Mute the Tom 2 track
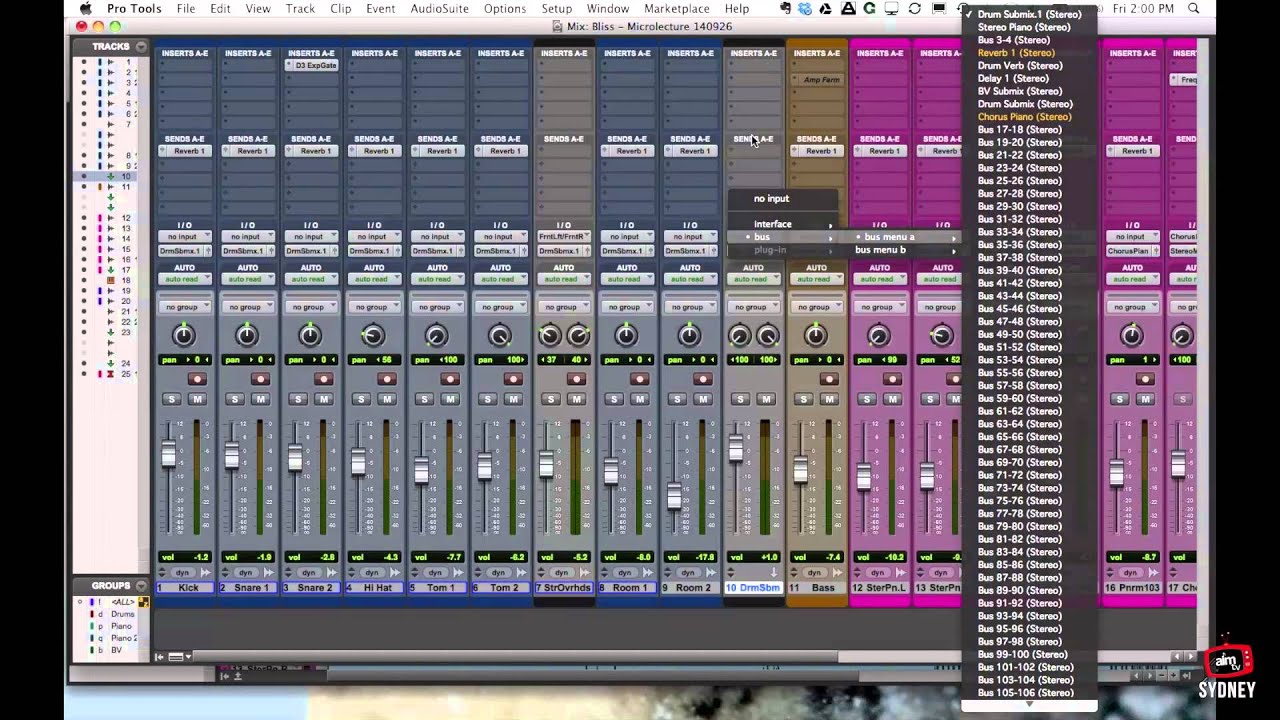1280x720 pixels. [x=513, y=399]
